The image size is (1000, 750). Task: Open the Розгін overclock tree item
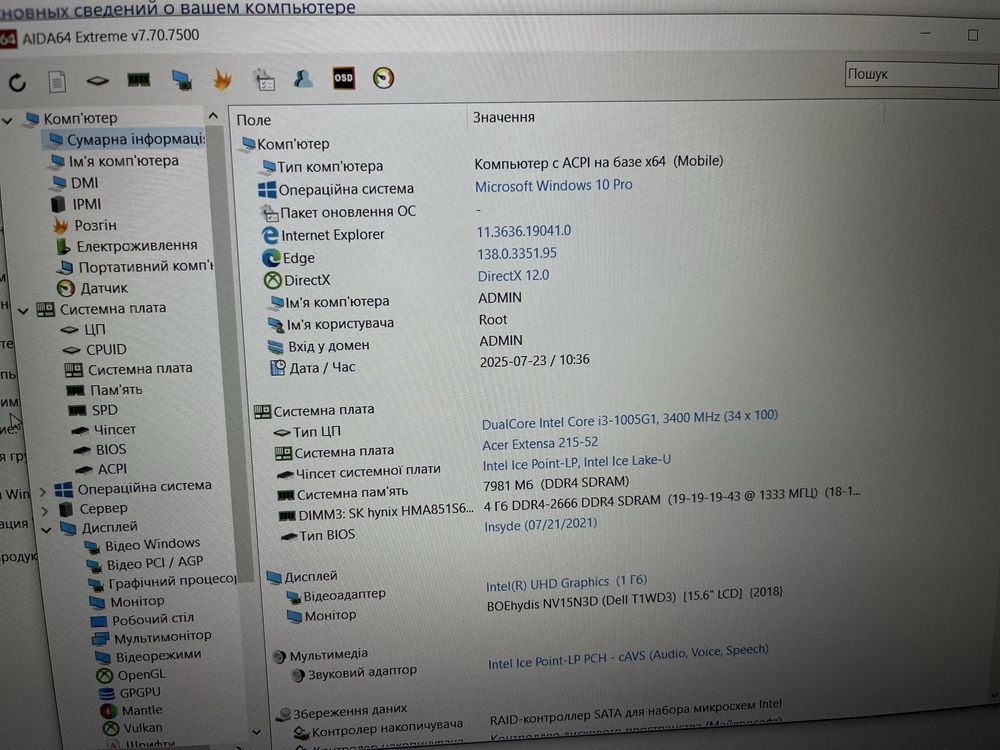(x=85, y=225)
